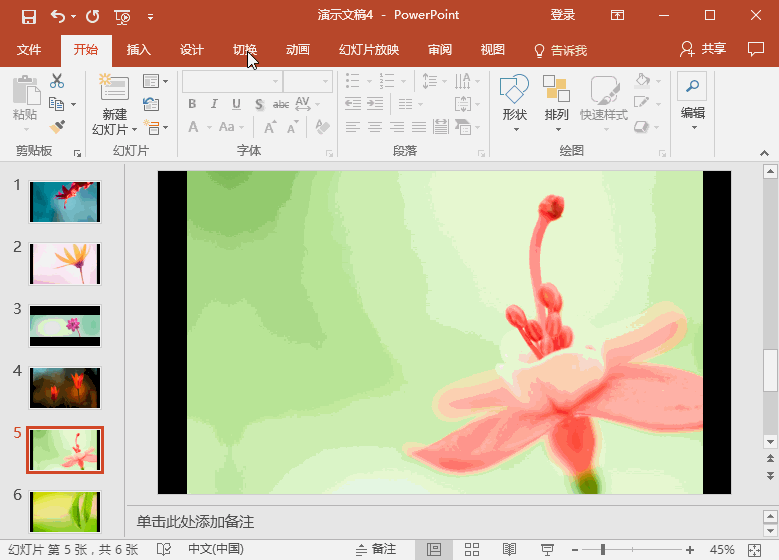
Task: Open the 排列 arrange menu
Action: click(556, 103)
